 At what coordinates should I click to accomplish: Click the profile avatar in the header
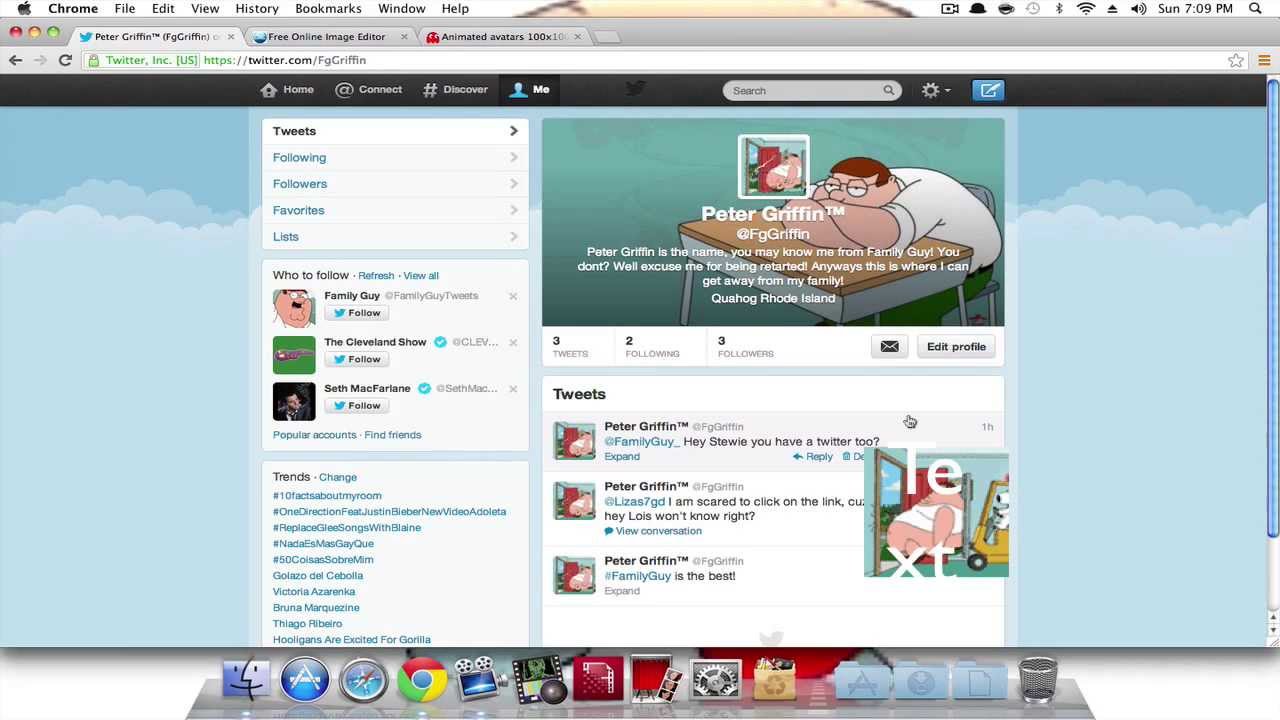click(773, 167)
